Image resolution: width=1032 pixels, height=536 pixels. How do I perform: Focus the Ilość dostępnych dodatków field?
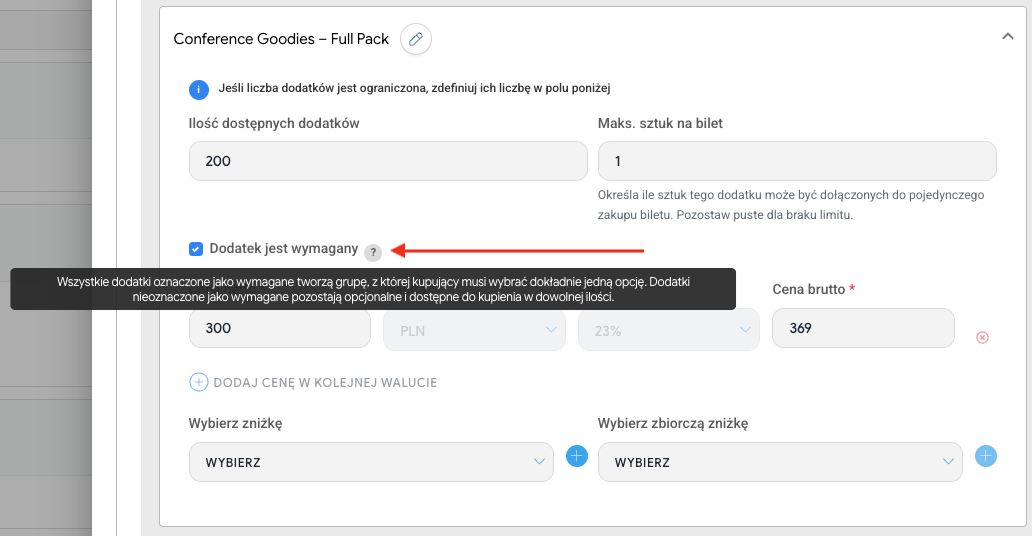[387, 161]
